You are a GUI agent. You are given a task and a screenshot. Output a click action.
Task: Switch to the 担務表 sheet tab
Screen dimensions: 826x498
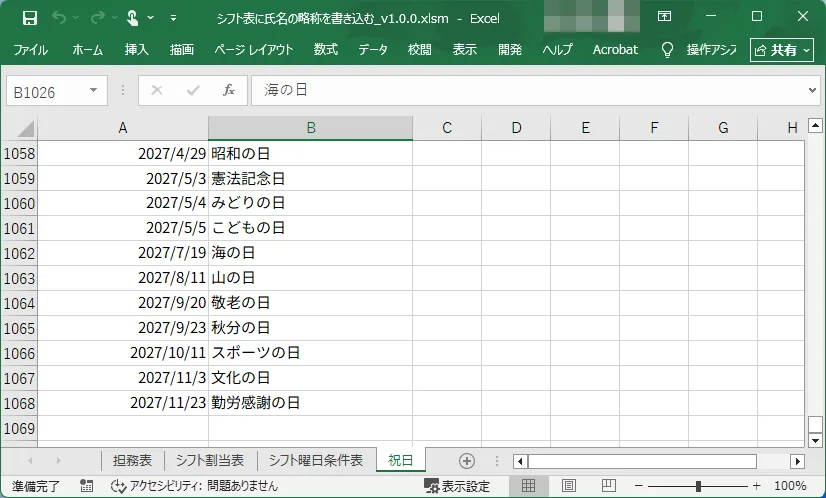pos(132,460)
